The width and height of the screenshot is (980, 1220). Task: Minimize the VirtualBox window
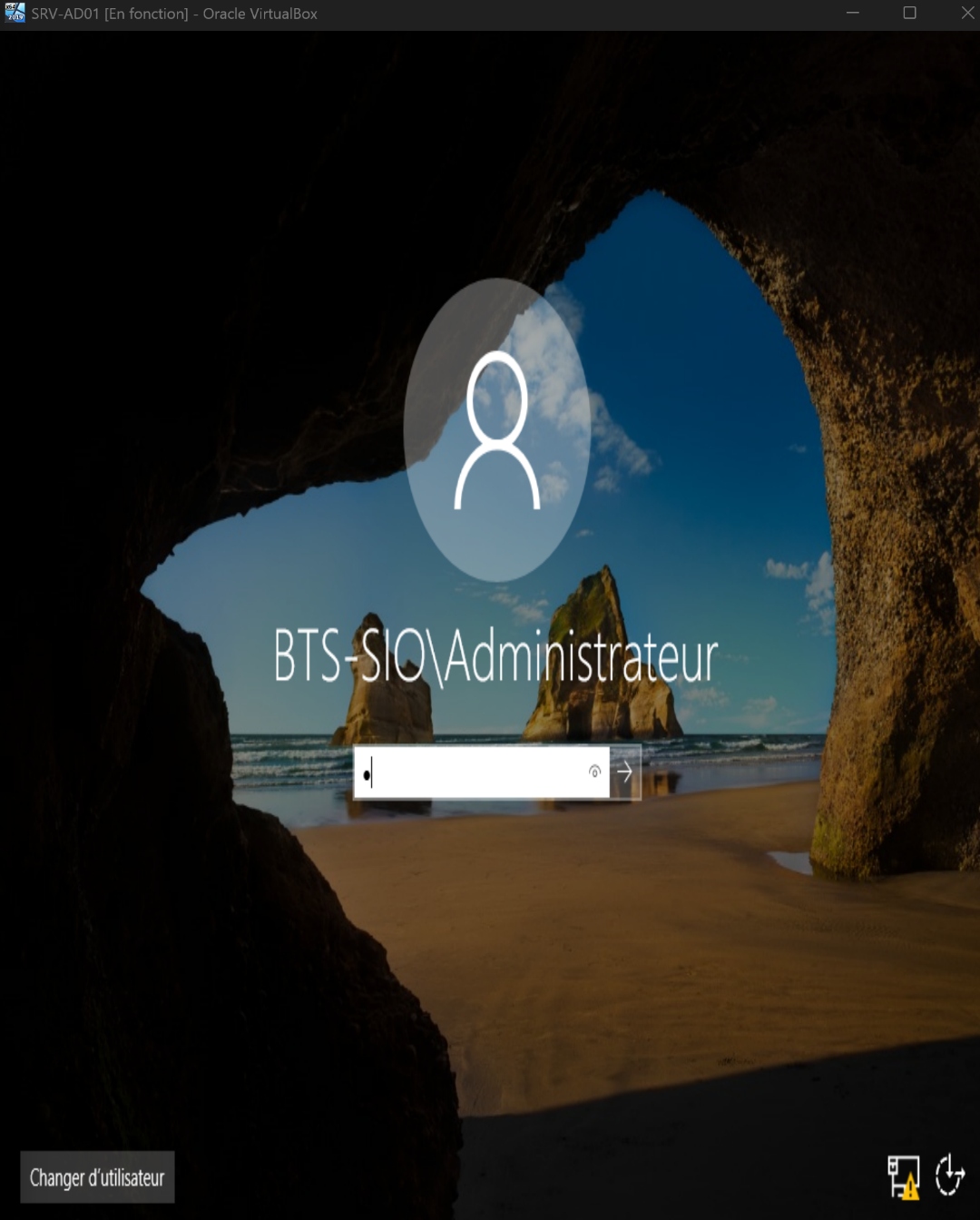coord(853,14)
